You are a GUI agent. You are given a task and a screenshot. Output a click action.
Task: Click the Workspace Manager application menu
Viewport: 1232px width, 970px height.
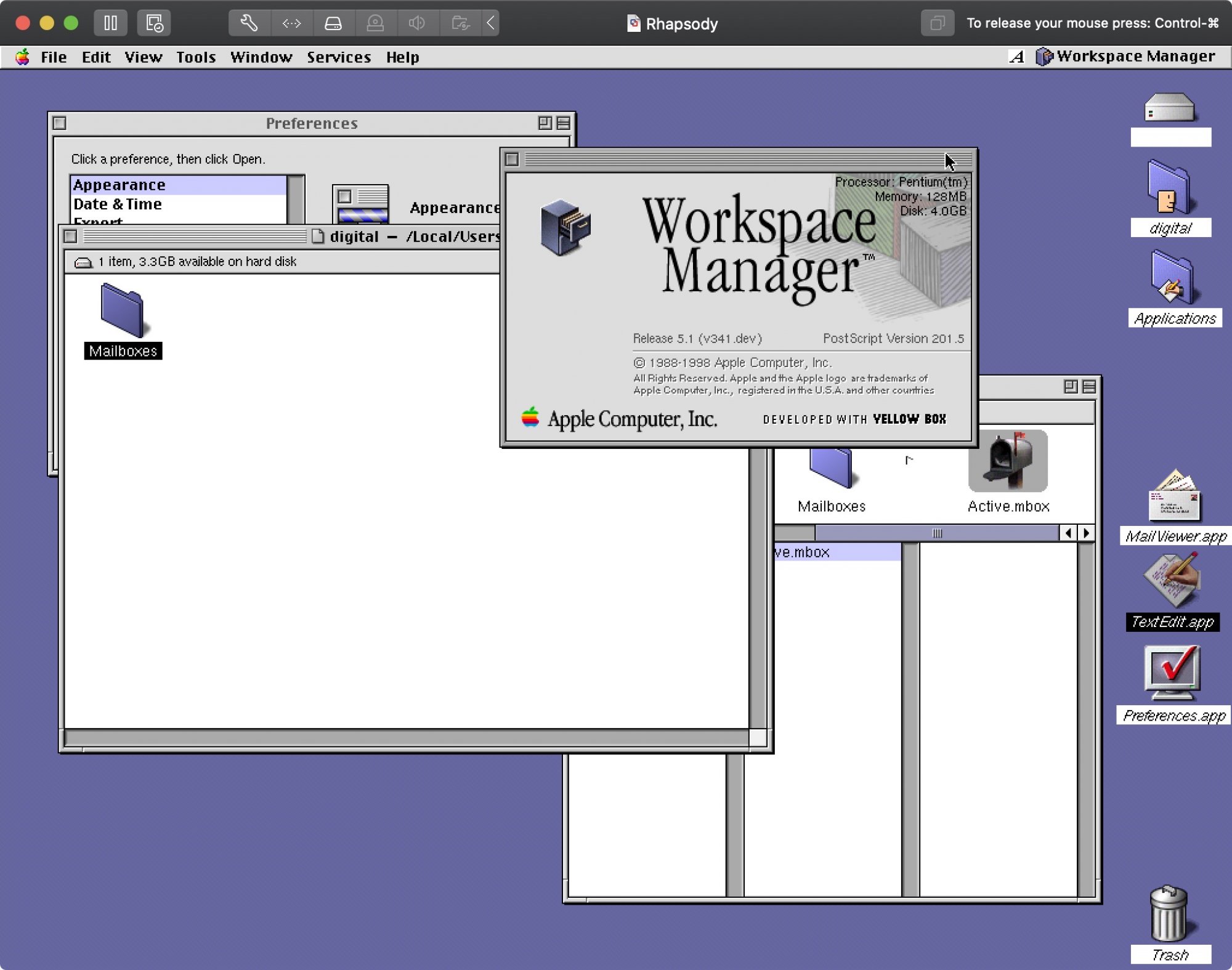1125,57
